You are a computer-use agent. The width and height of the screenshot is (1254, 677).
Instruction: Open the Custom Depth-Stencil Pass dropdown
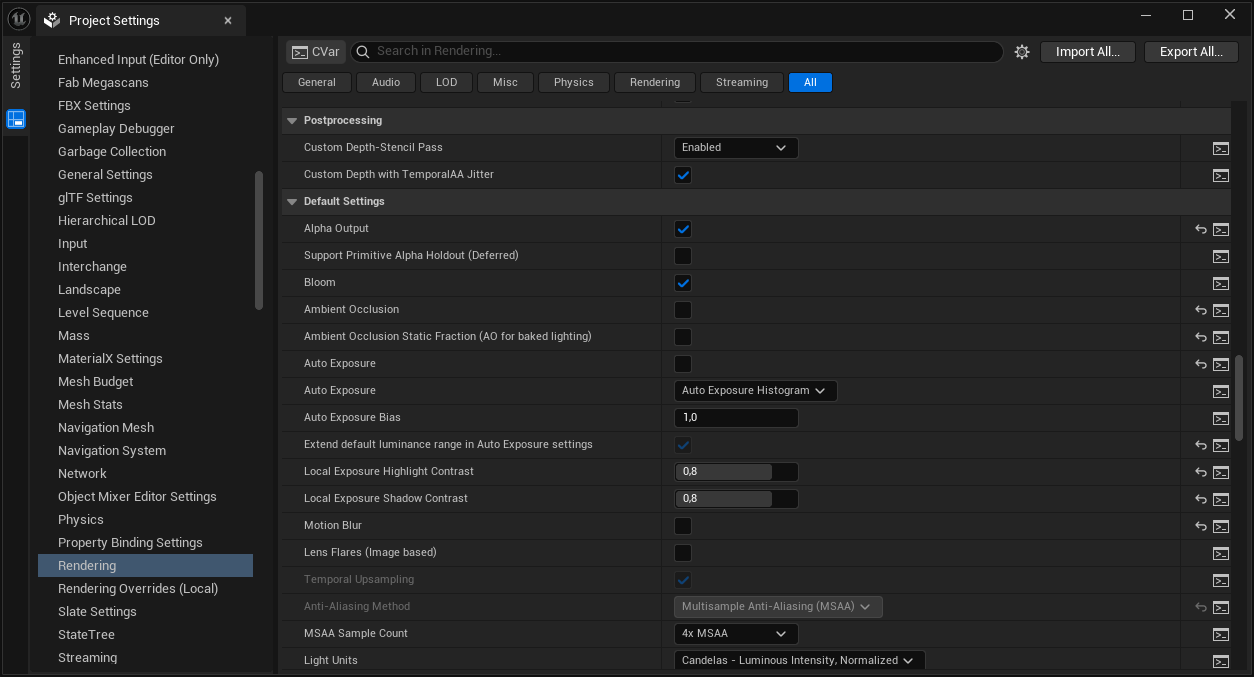pyautogui.click(x=736, y=148)
